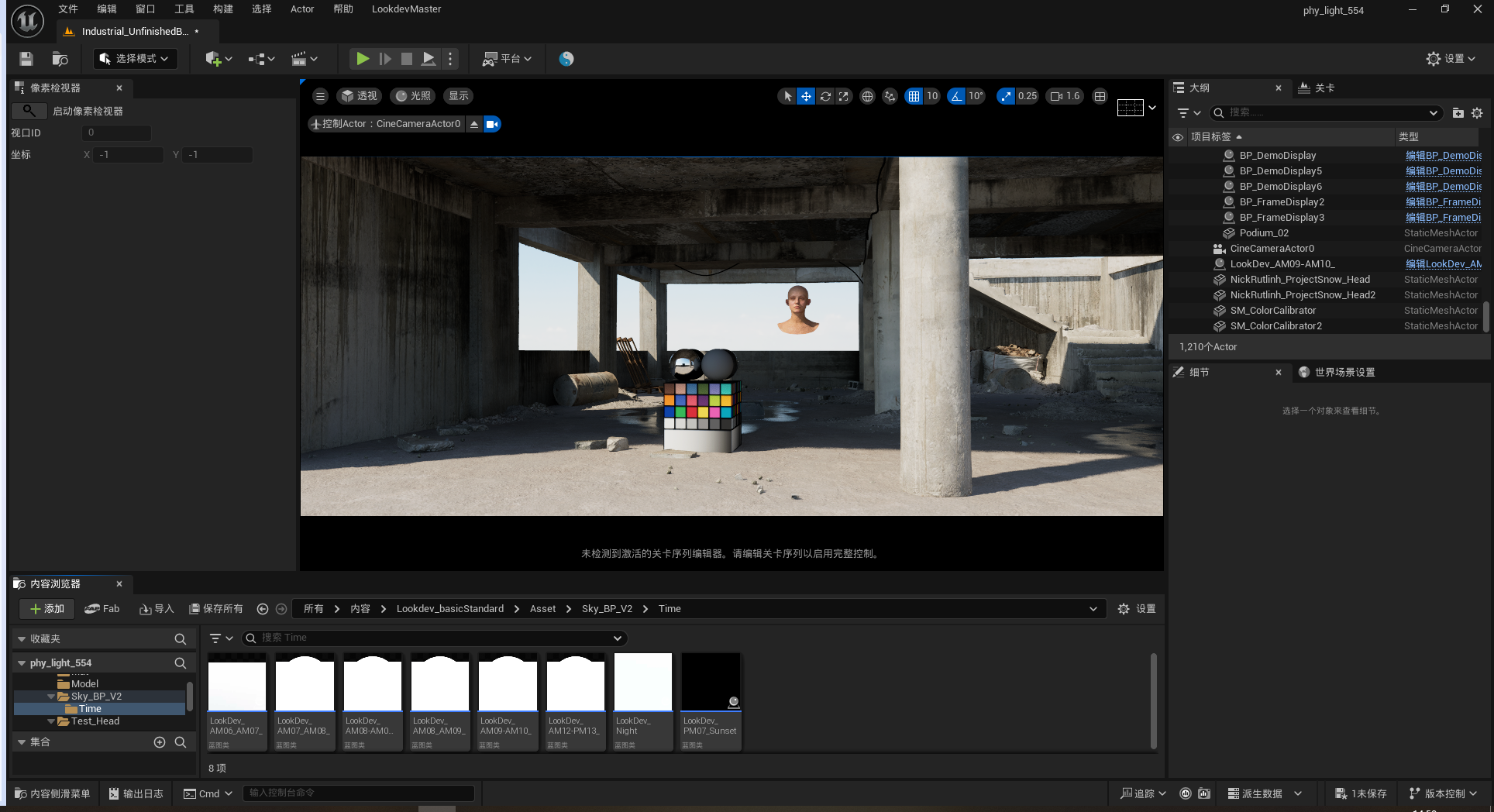Click the green Play button in toolbar
This screenshot has height=812, width=1494.
click(362, 59)
